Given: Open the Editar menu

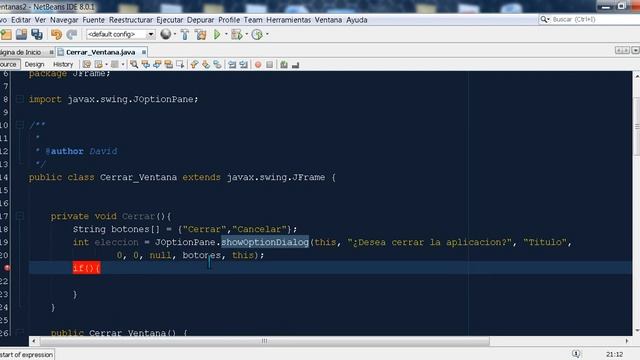Looking at the screenshot, I should pos(21,20).
